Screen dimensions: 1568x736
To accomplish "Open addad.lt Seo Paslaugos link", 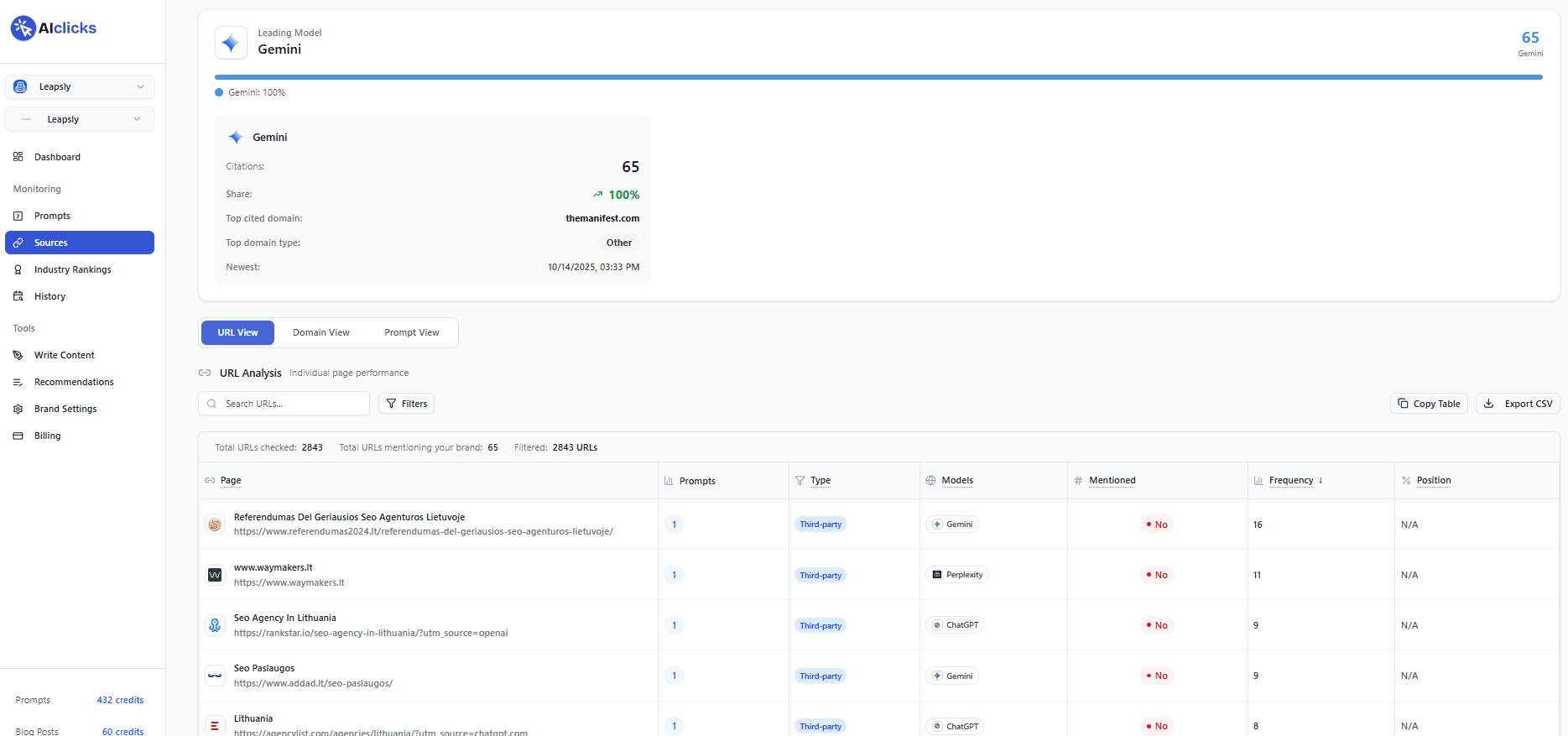I will (313, 683).
